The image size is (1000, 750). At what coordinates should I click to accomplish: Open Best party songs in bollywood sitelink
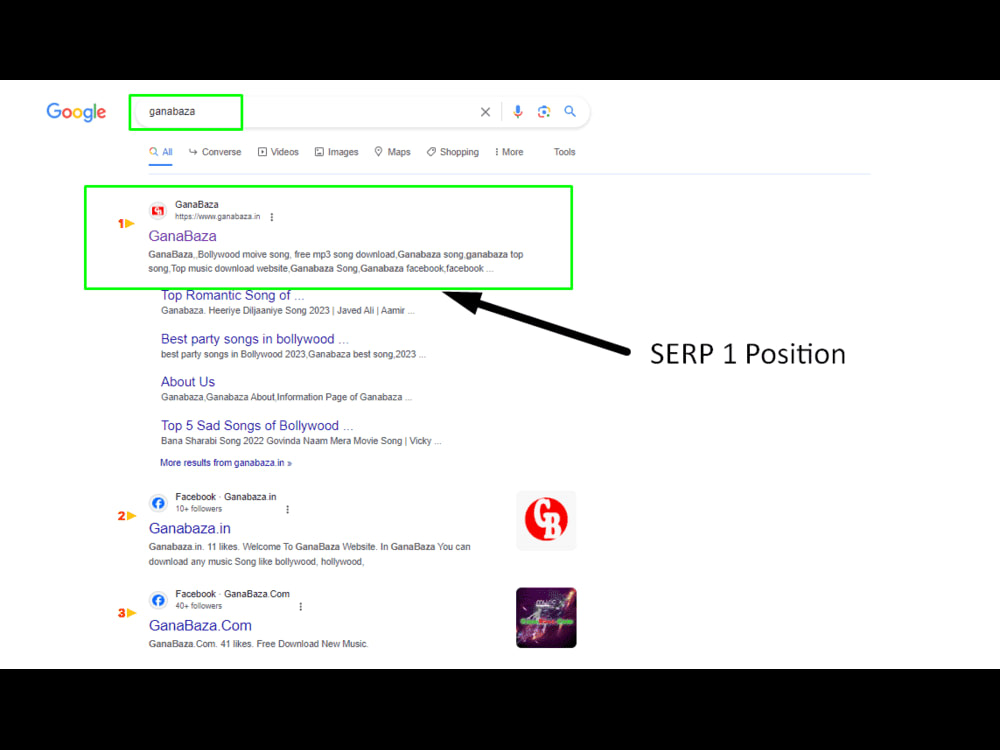[254, 339]
